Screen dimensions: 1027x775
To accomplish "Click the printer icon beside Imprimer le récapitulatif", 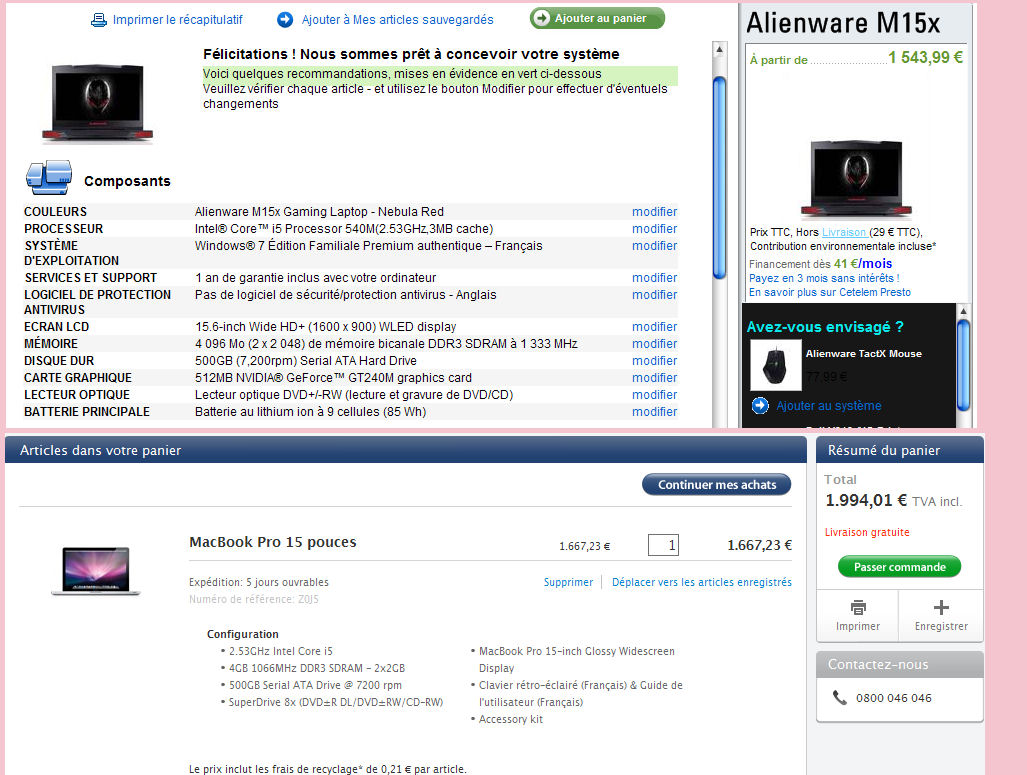I will [x=99, y=20].
